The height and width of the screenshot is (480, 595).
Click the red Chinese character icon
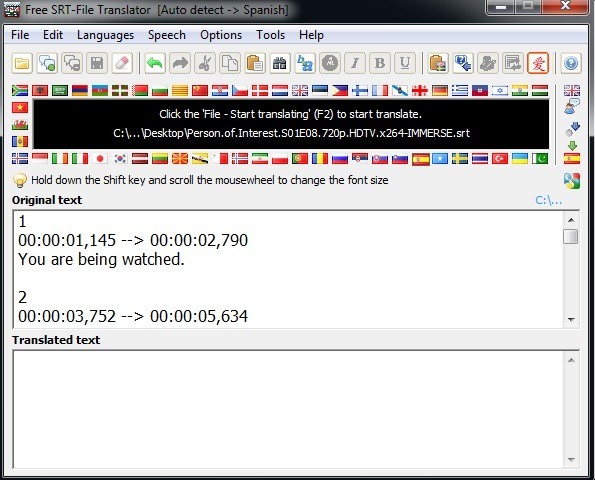(538, 63)
